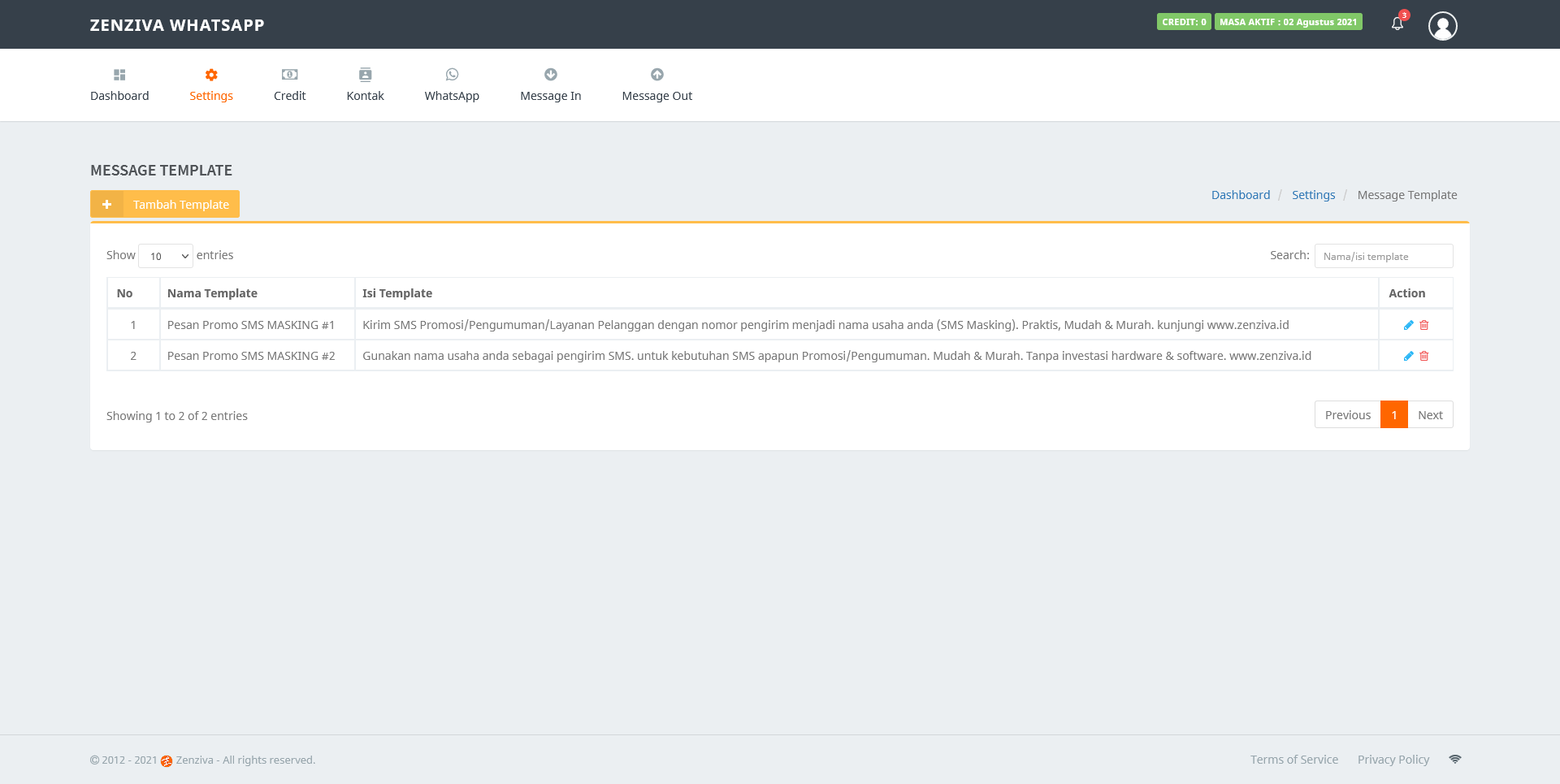Viewport: 1560px width, 784px height.
Task: Sort by Nama Template column header
Action: [x=258, y=293]
